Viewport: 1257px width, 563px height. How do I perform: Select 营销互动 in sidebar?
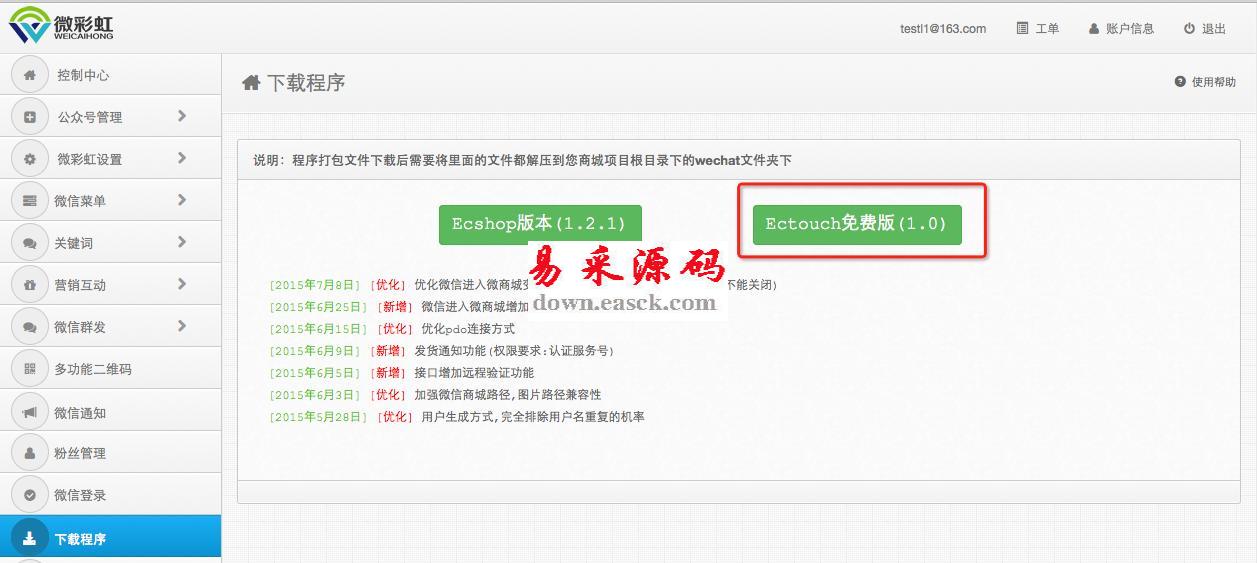110,285
